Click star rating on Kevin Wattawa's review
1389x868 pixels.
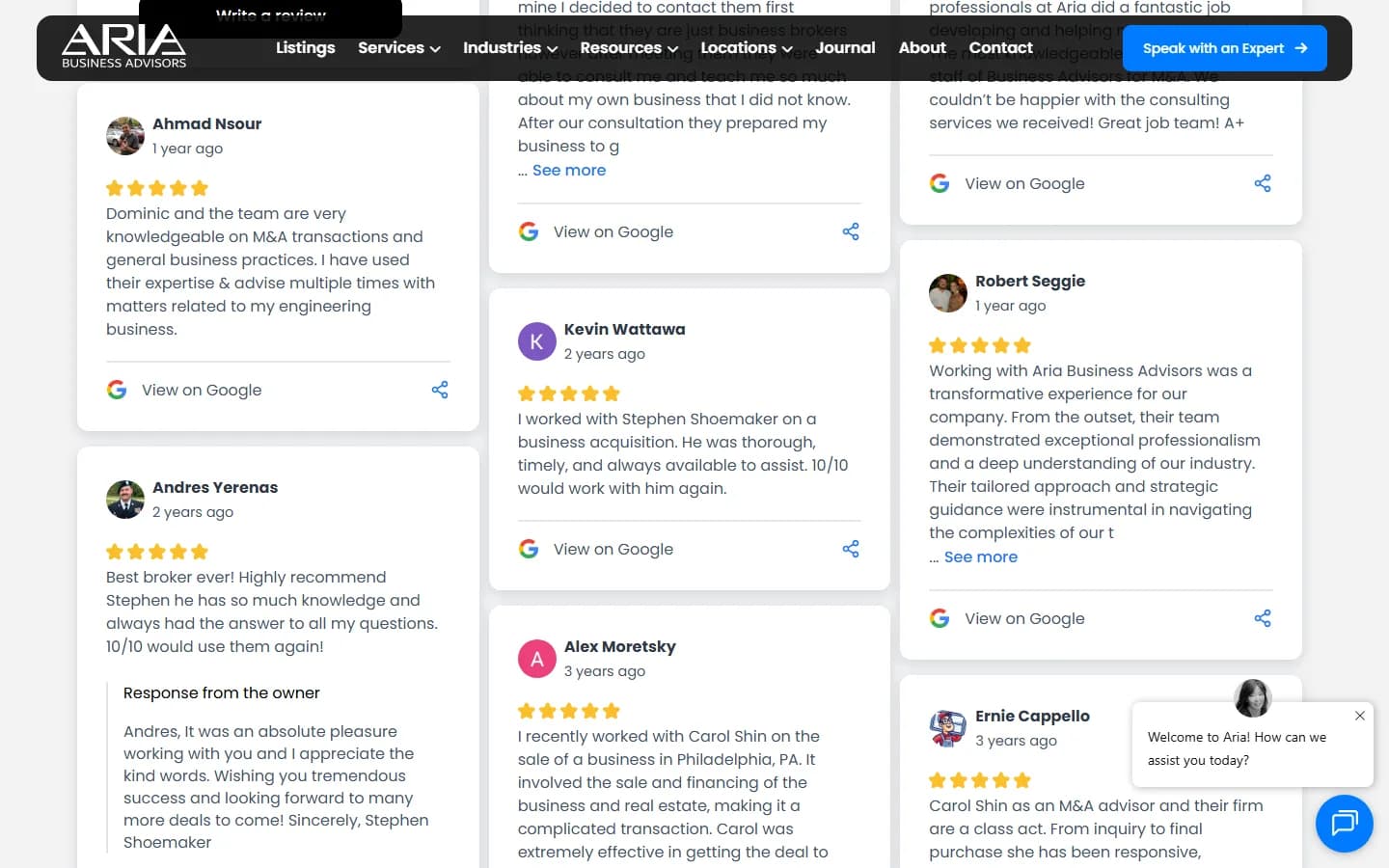[x=569, y=393]
